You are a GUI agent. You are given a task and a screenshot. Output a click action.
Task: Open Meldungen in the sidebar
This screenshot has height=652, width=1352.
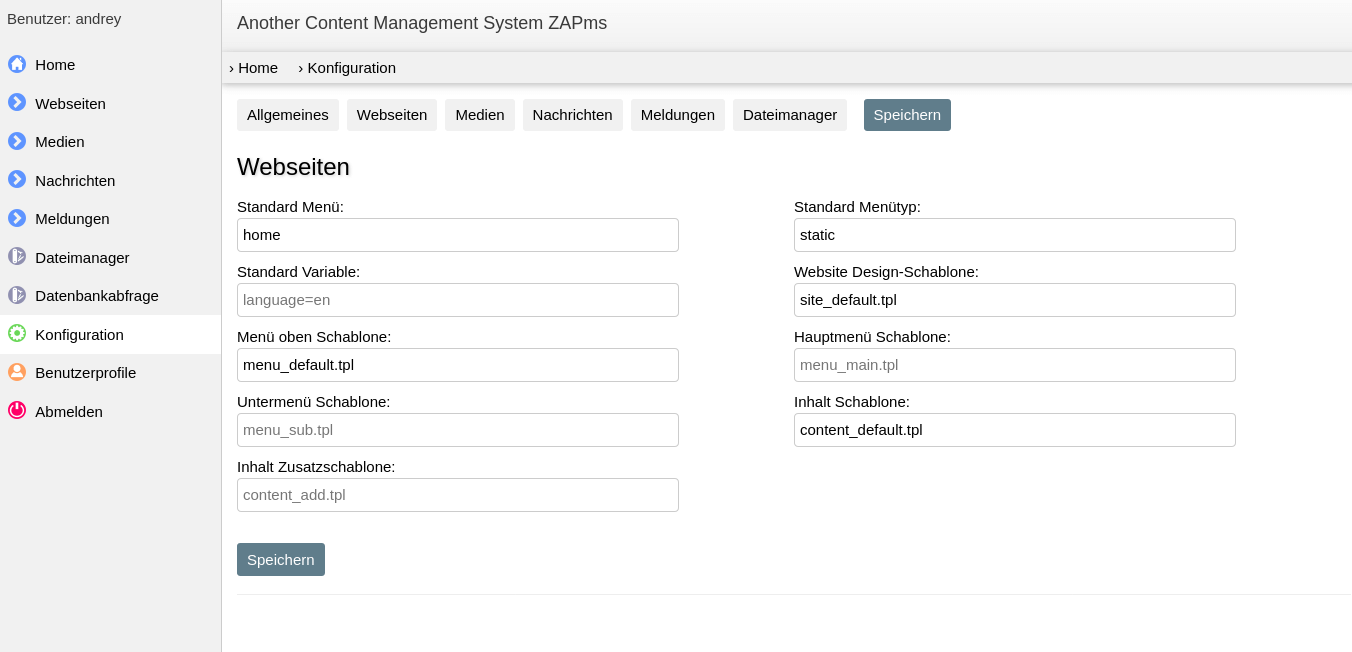(x=110, y=219)
